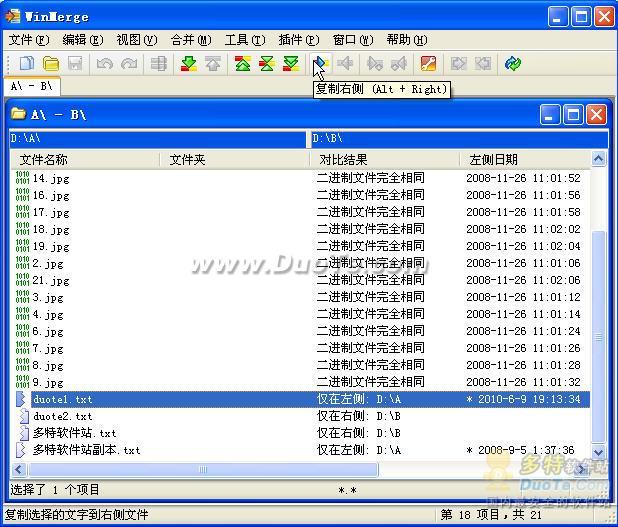Click the Copy Right (复制右侧) toolbar icon
The image size is (618, 527).
coord(321,63)
